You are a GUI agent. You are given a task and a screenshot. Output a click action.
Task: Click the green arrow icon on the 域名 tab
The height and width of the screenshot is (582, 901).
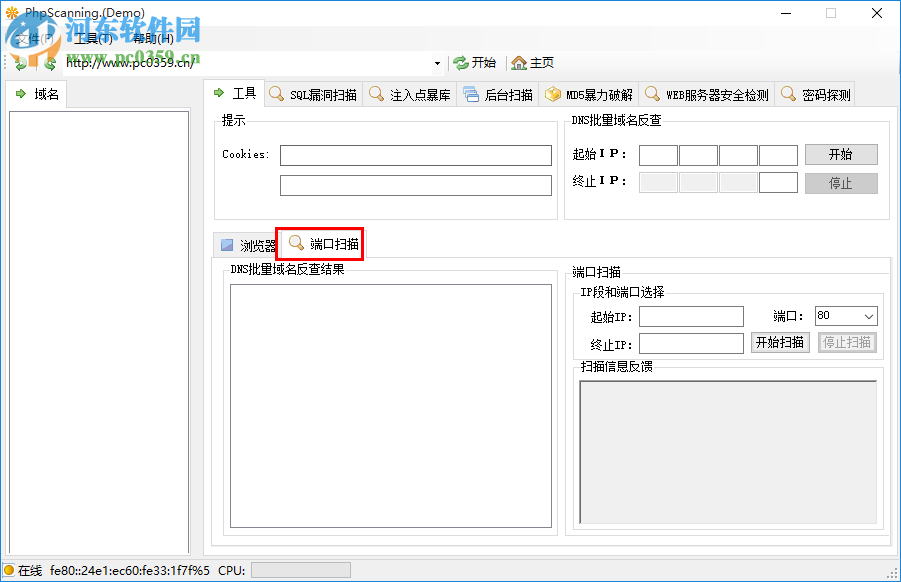tap(23, 94)
